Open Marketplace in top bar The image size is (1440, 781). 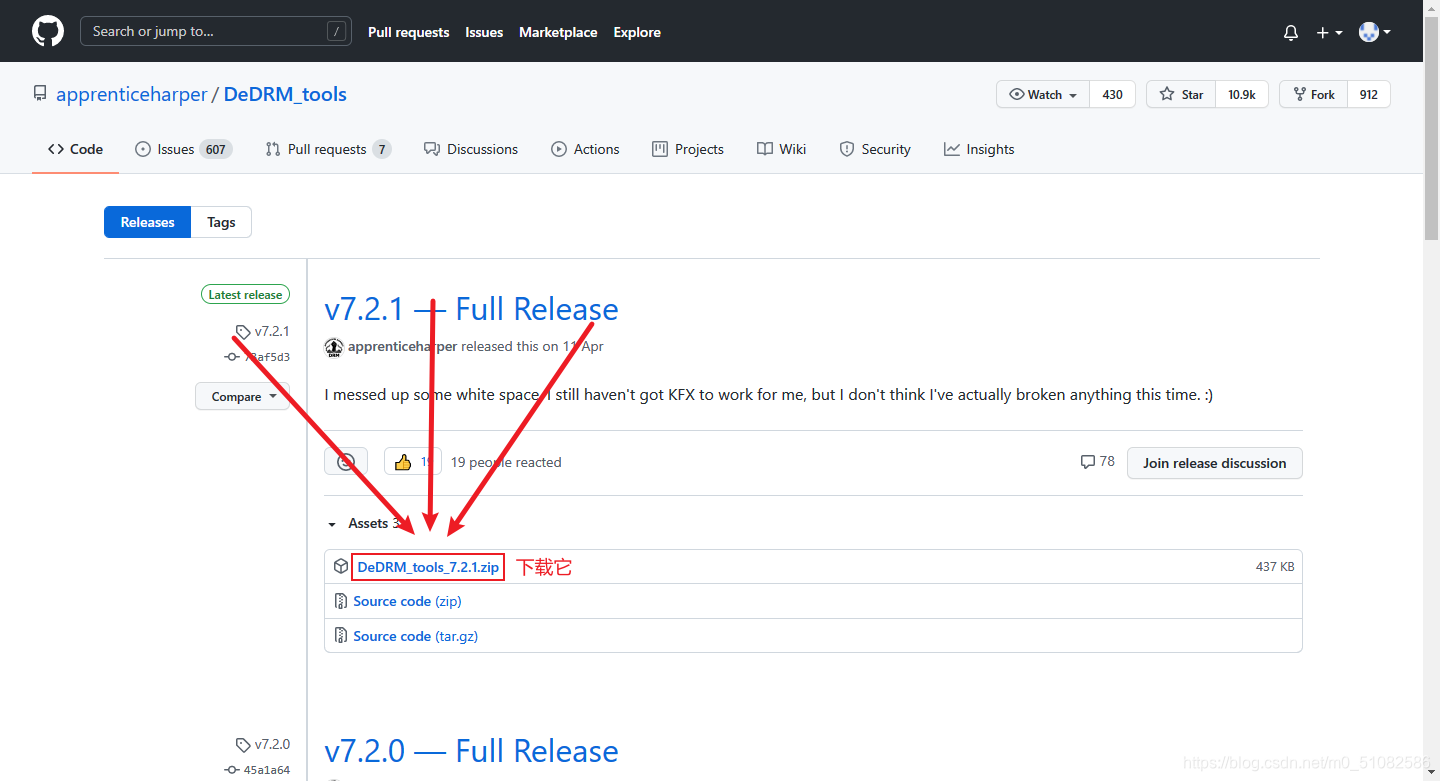pyautogui.click(x=558, y=32)
